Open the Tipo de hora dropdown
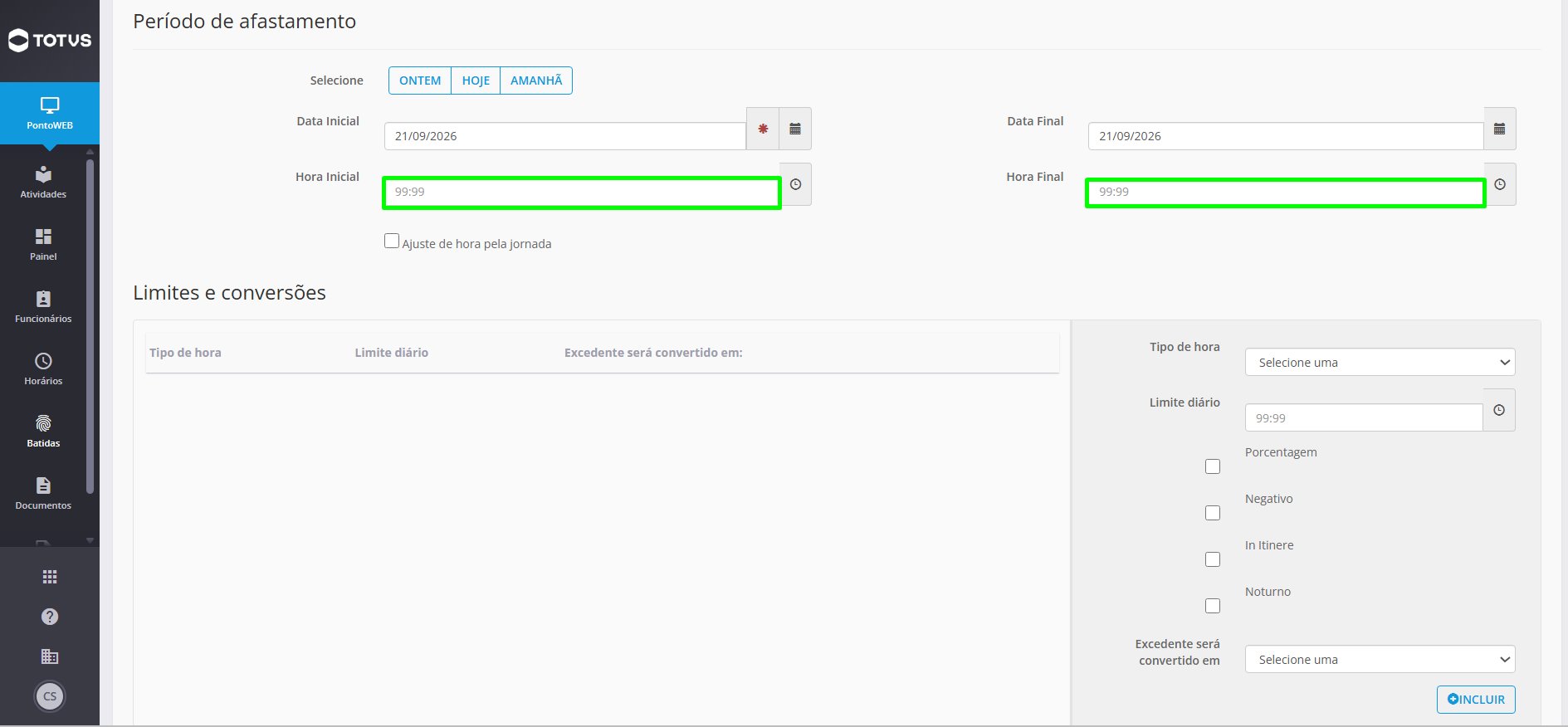This screenshot has height=727, width=1568. click(1380, 362)
